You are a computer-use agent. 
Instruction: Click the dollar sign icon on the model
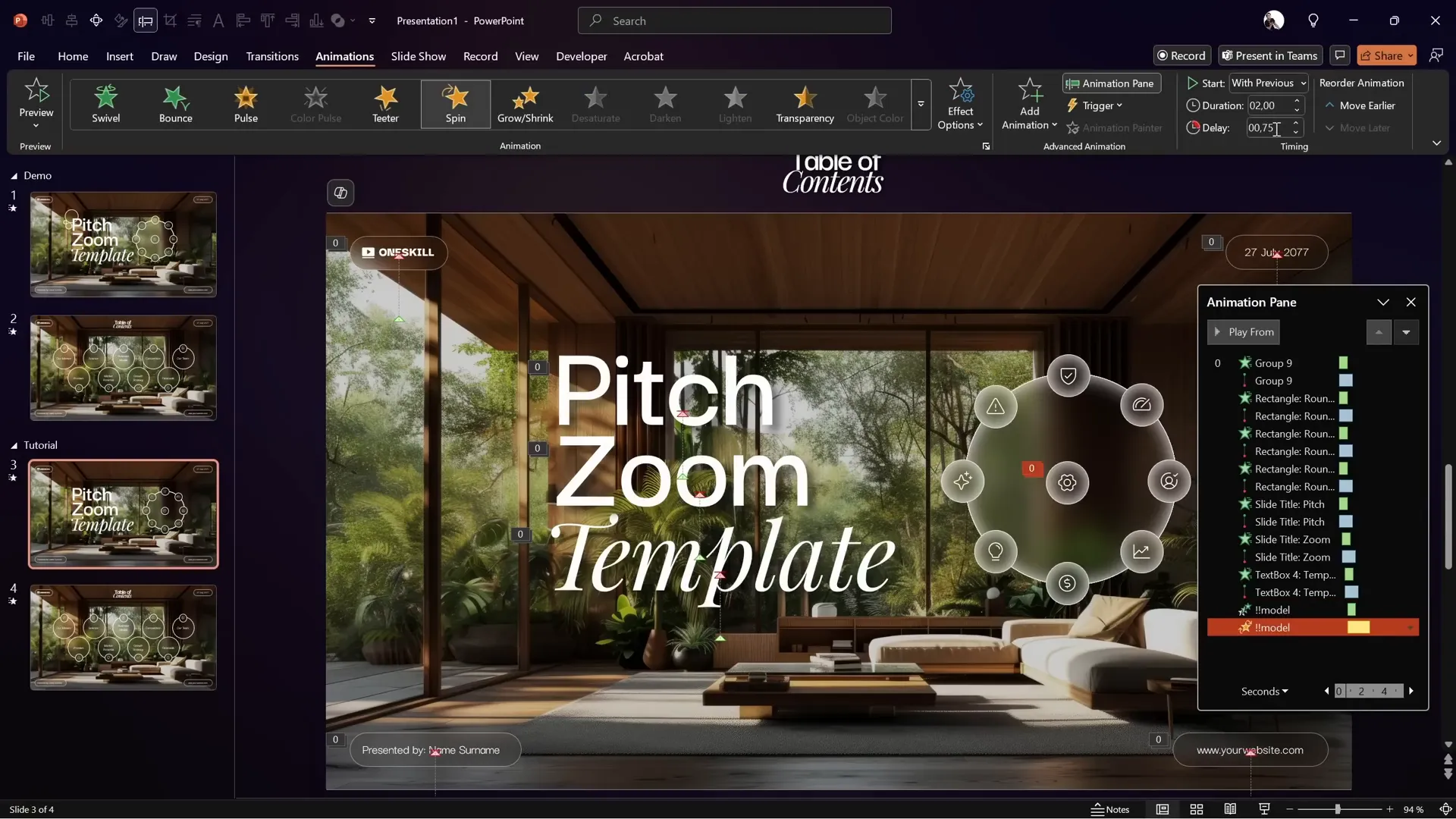[x=1067, y=582]
